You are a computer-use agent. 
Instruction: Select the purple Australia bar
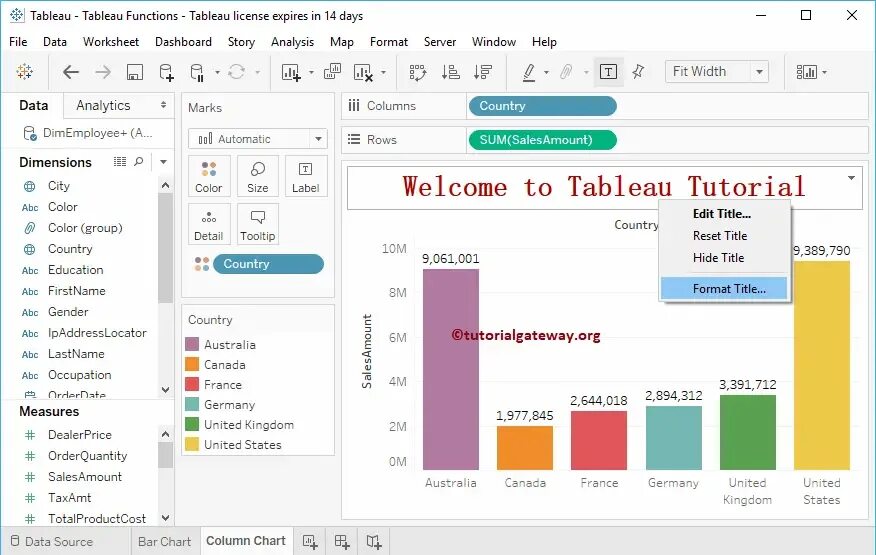coord(450,369)
